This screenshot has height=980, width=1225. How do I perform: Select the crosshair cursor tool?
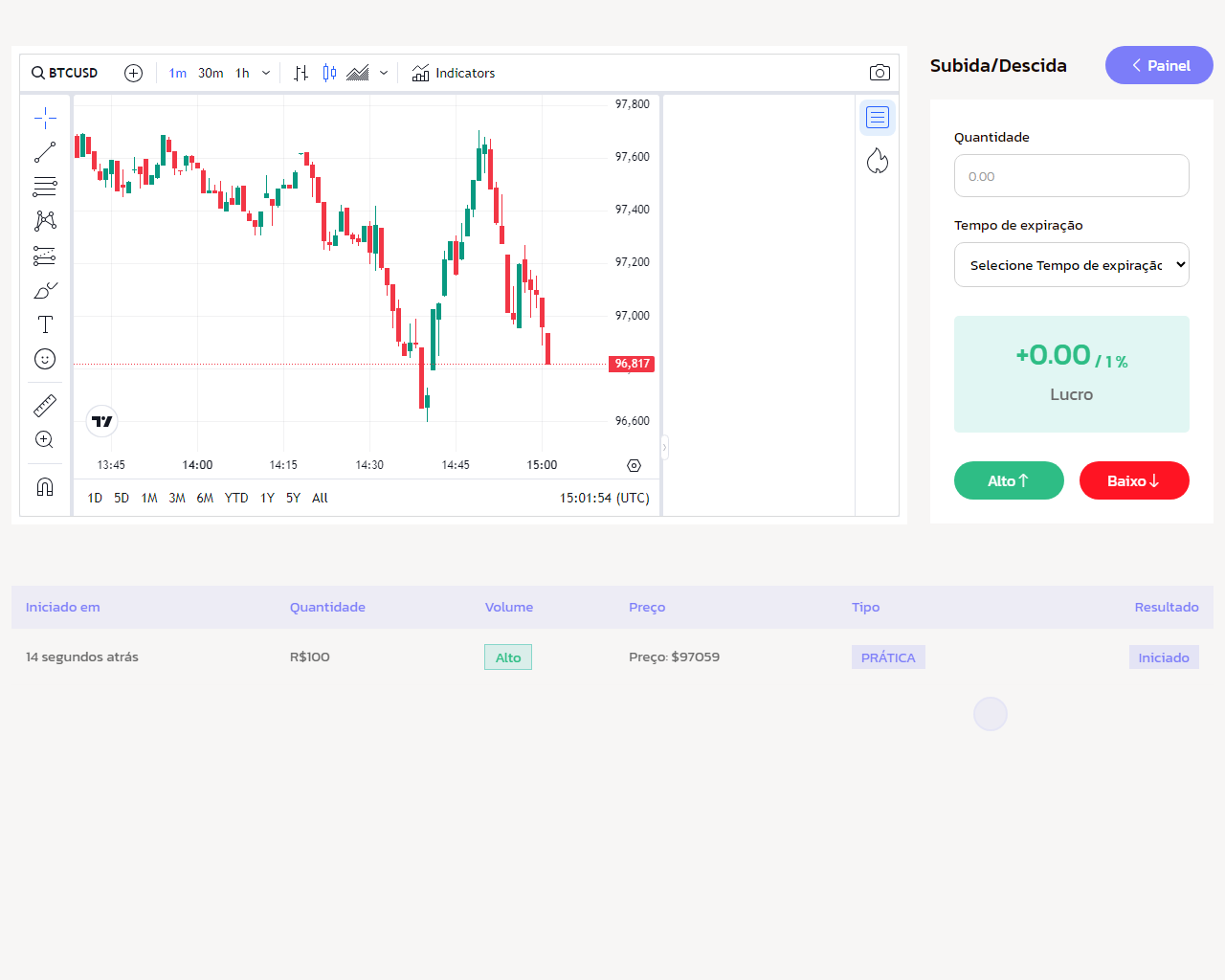point(45,118)
